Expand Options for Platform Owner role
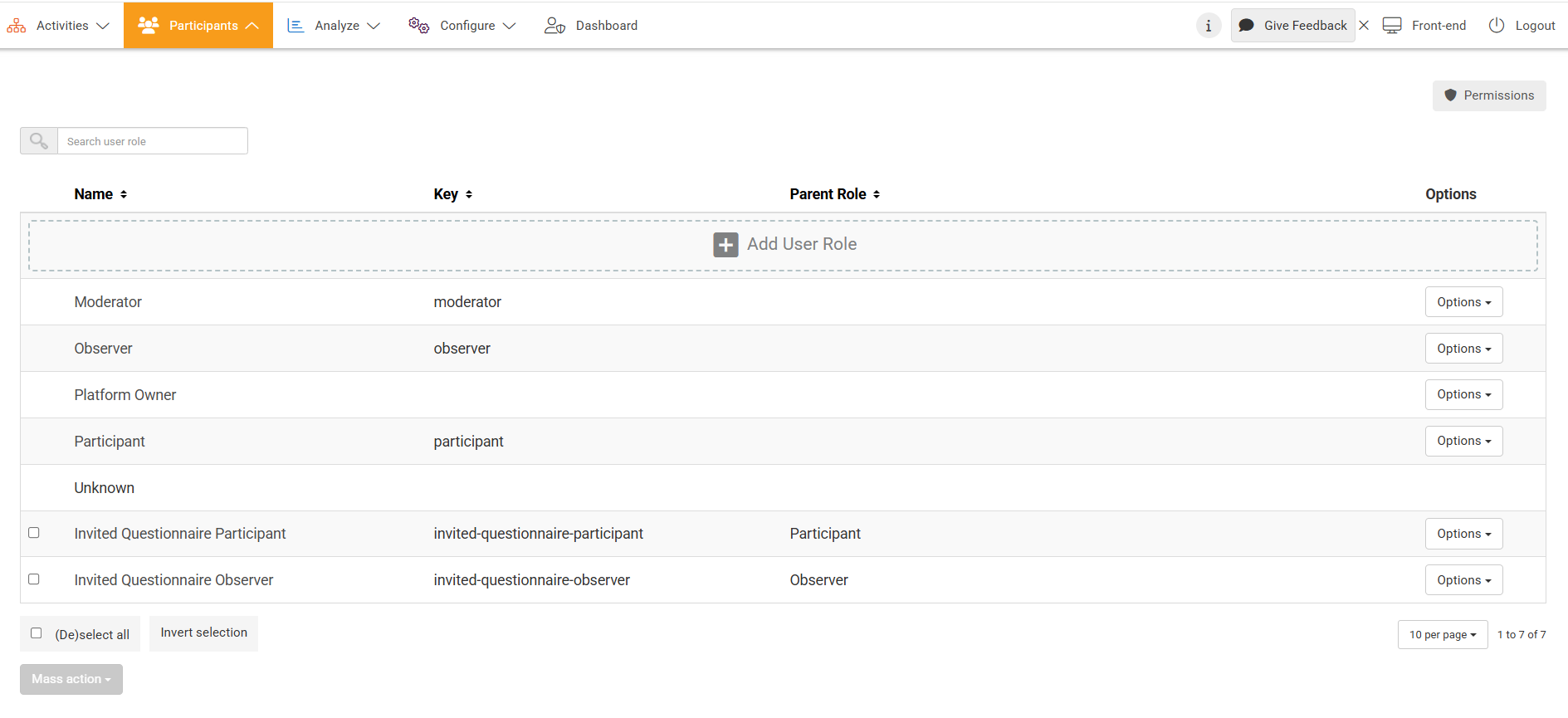 (1463, 394)
